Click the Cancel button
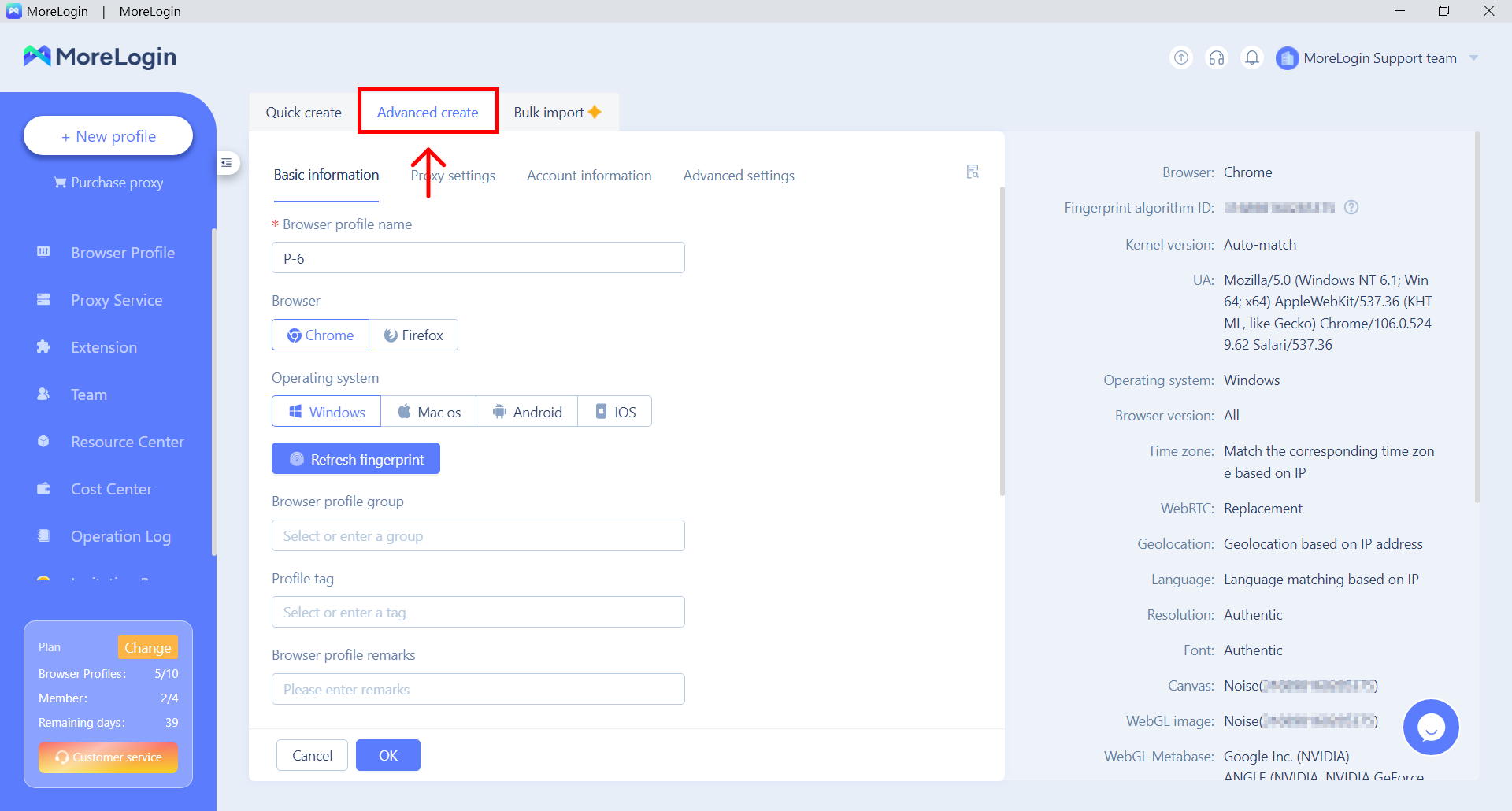 [312, 755]
